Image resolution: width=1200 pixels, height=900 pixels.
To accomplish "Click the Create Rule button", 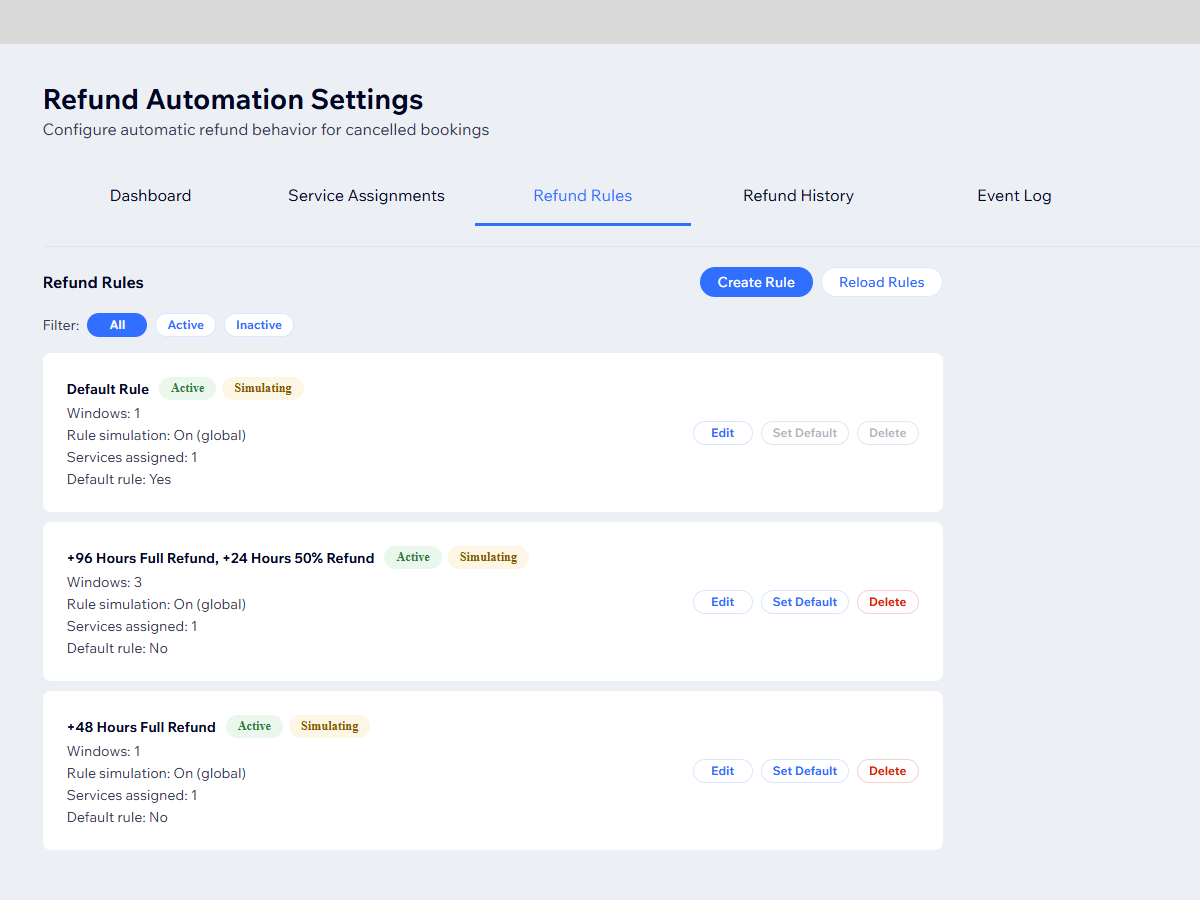I will click(756, 282).
